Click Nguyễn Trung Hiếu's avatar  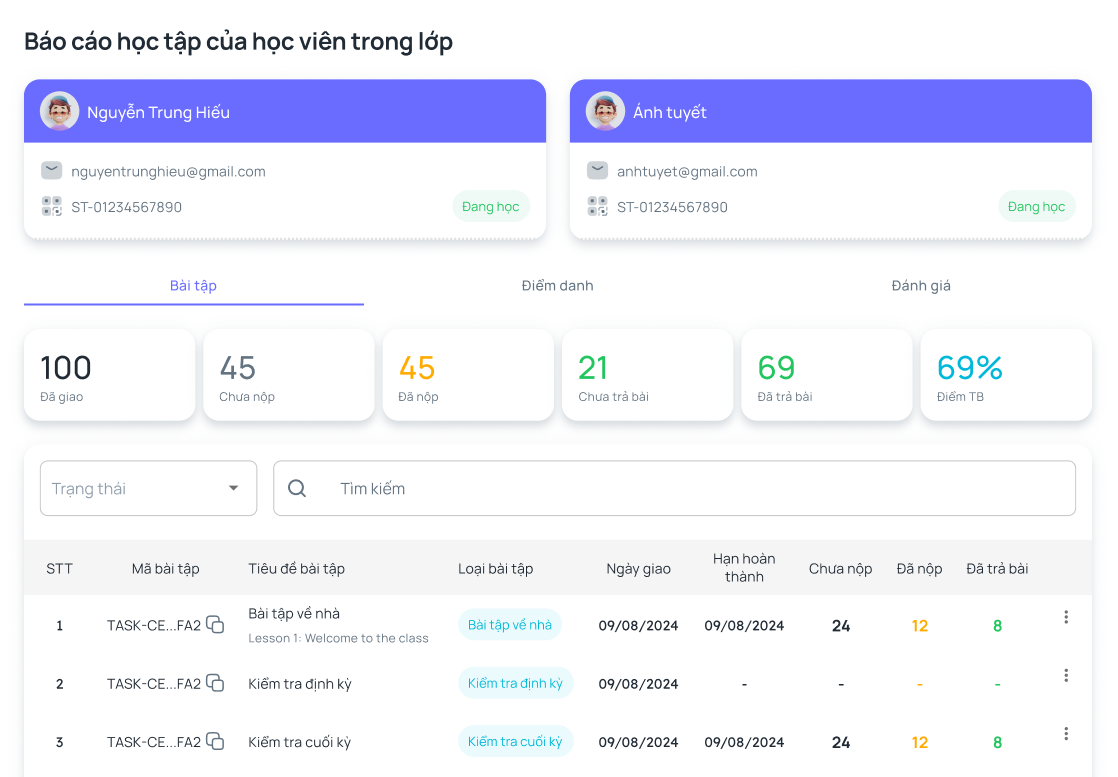[60, 111]
